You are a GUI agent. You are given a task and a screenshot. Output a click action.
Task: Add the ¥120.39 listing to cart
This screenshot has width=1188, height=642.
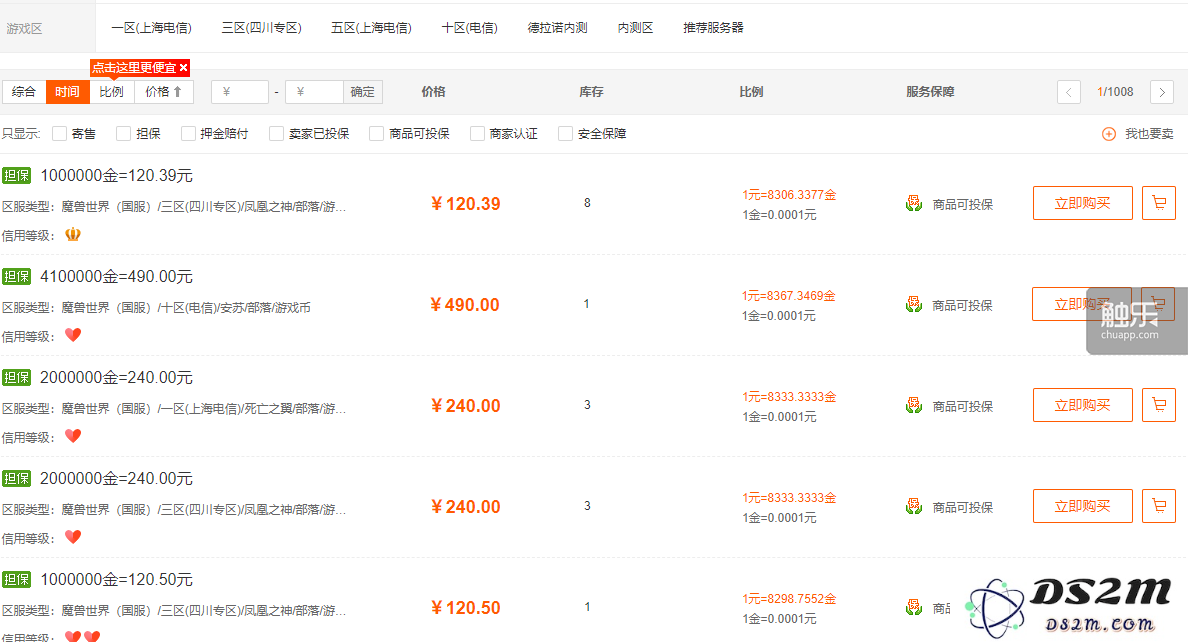point(1158,203)
